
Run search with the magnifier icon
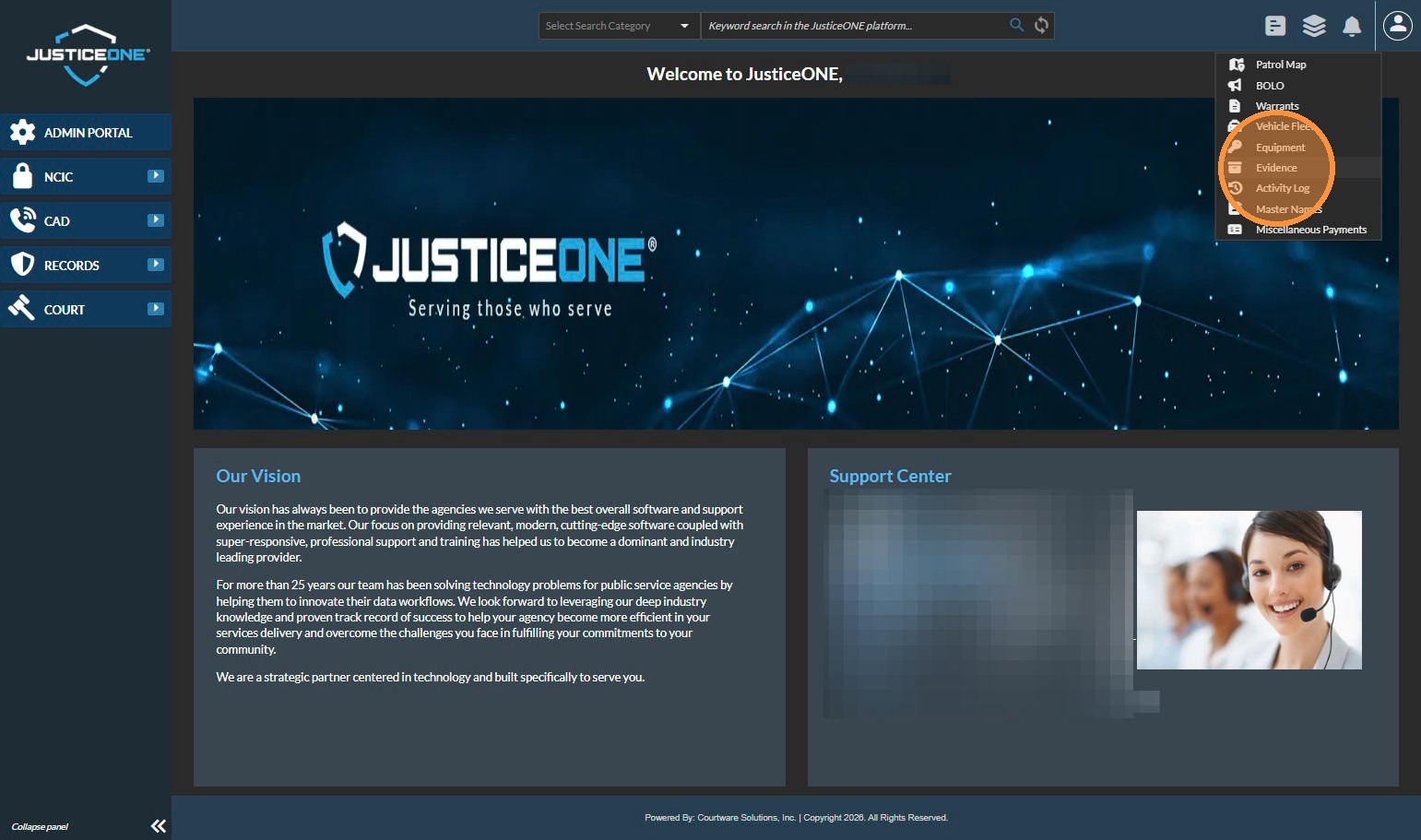[1016, 25]
